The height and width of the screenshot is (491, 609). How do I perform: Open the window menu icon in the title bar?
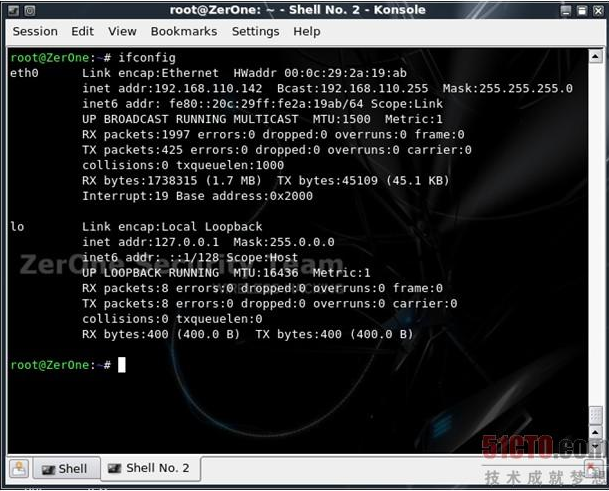pos(11,10)
